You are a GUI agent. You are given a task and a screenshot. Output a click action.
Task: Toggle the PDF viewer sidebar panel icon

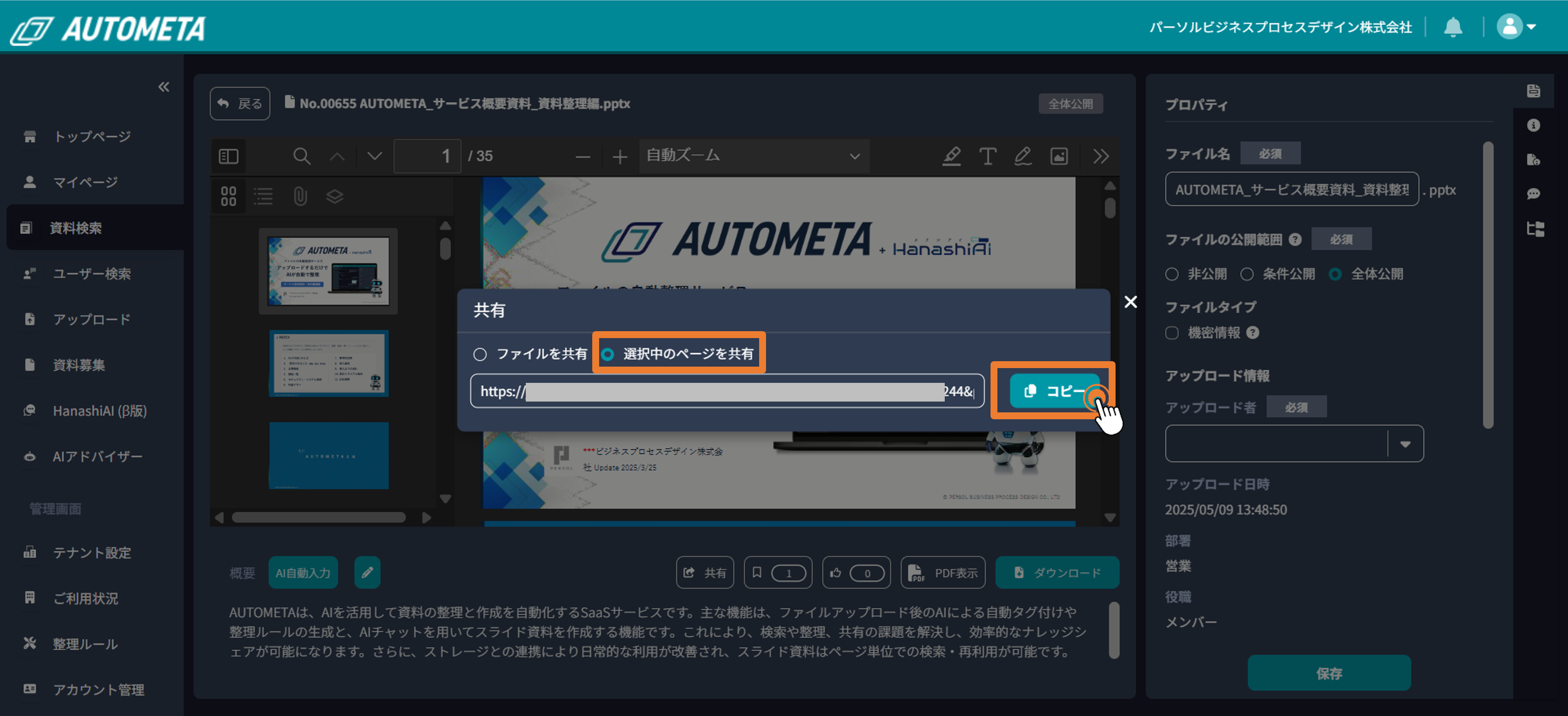(x=228, y=156)
